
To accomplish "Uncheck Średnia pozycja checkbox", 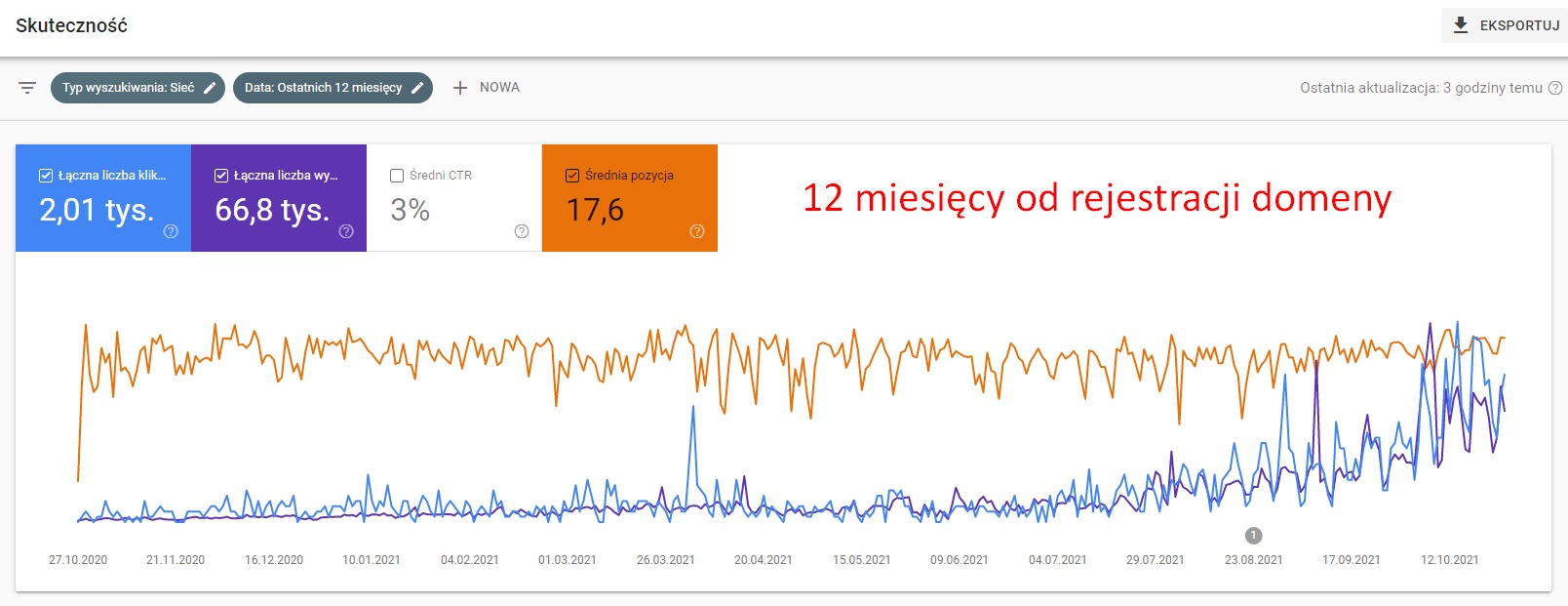I will (572, 176).
